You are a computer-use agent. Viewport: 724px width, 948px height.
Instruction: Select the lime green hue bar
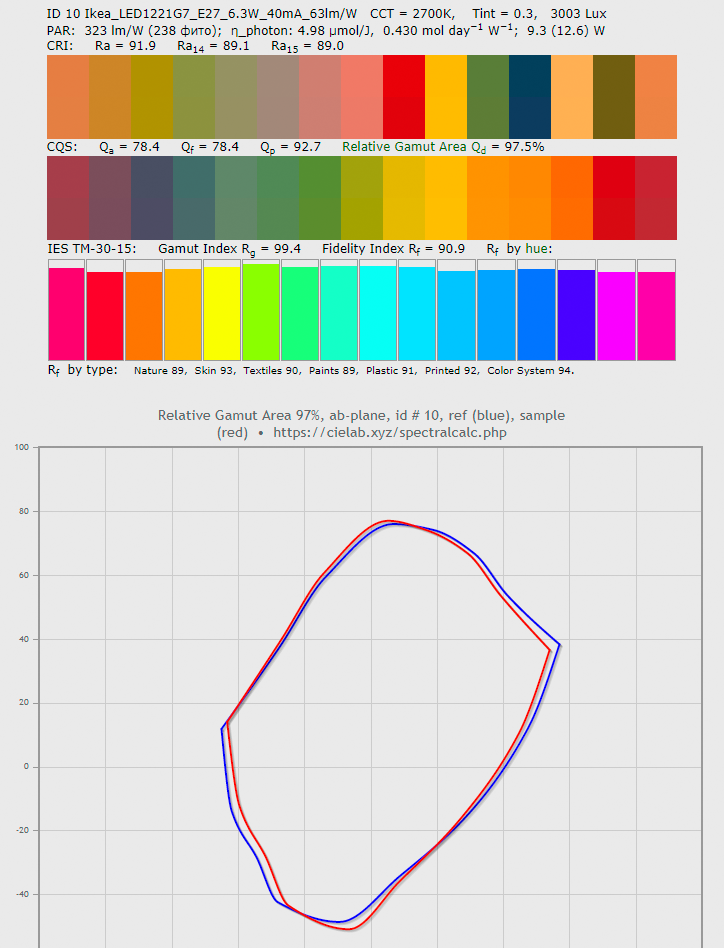tap(261, 311)
